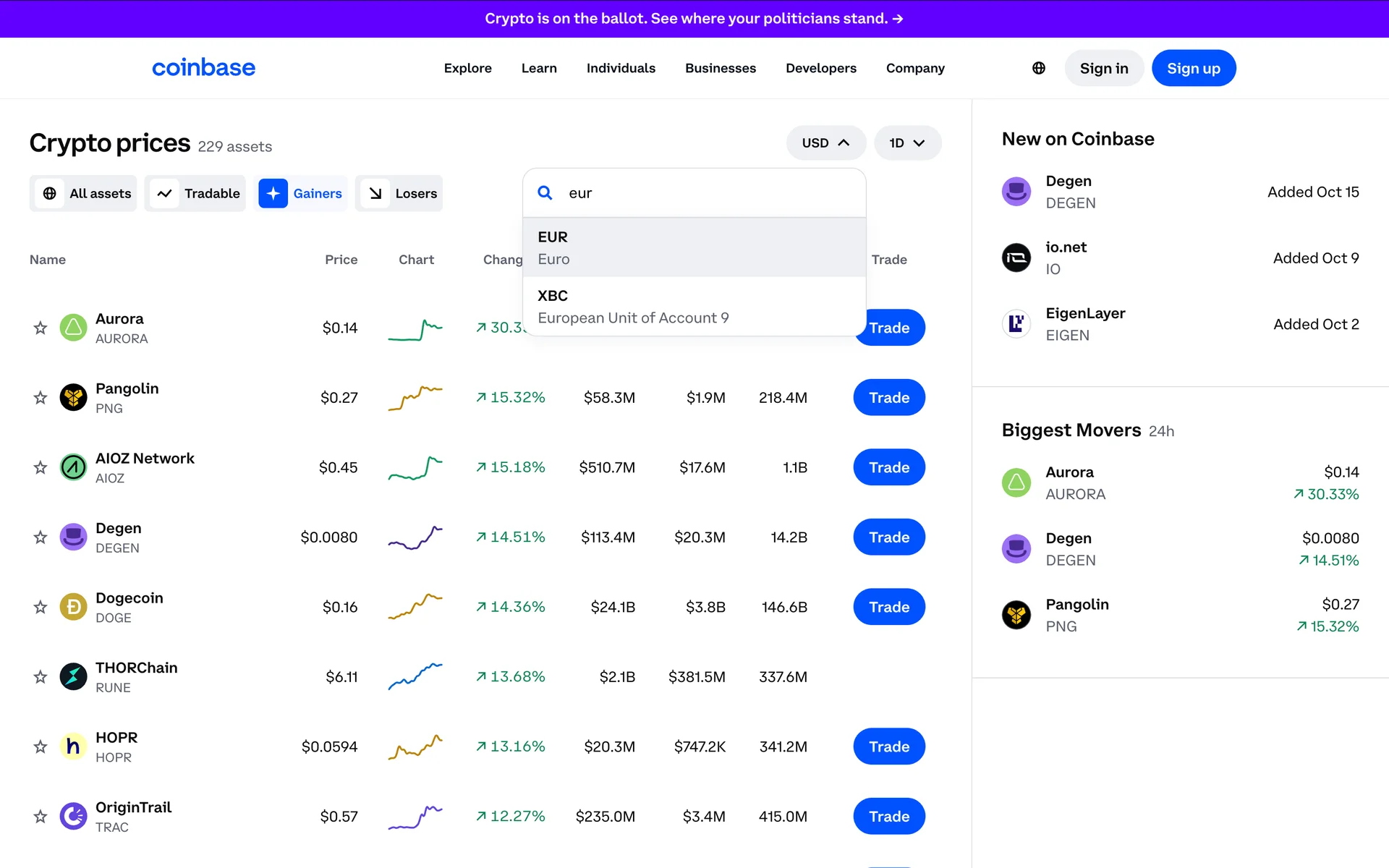
Task: Trade the AIOZ Network asset
Action: point(888,467)
